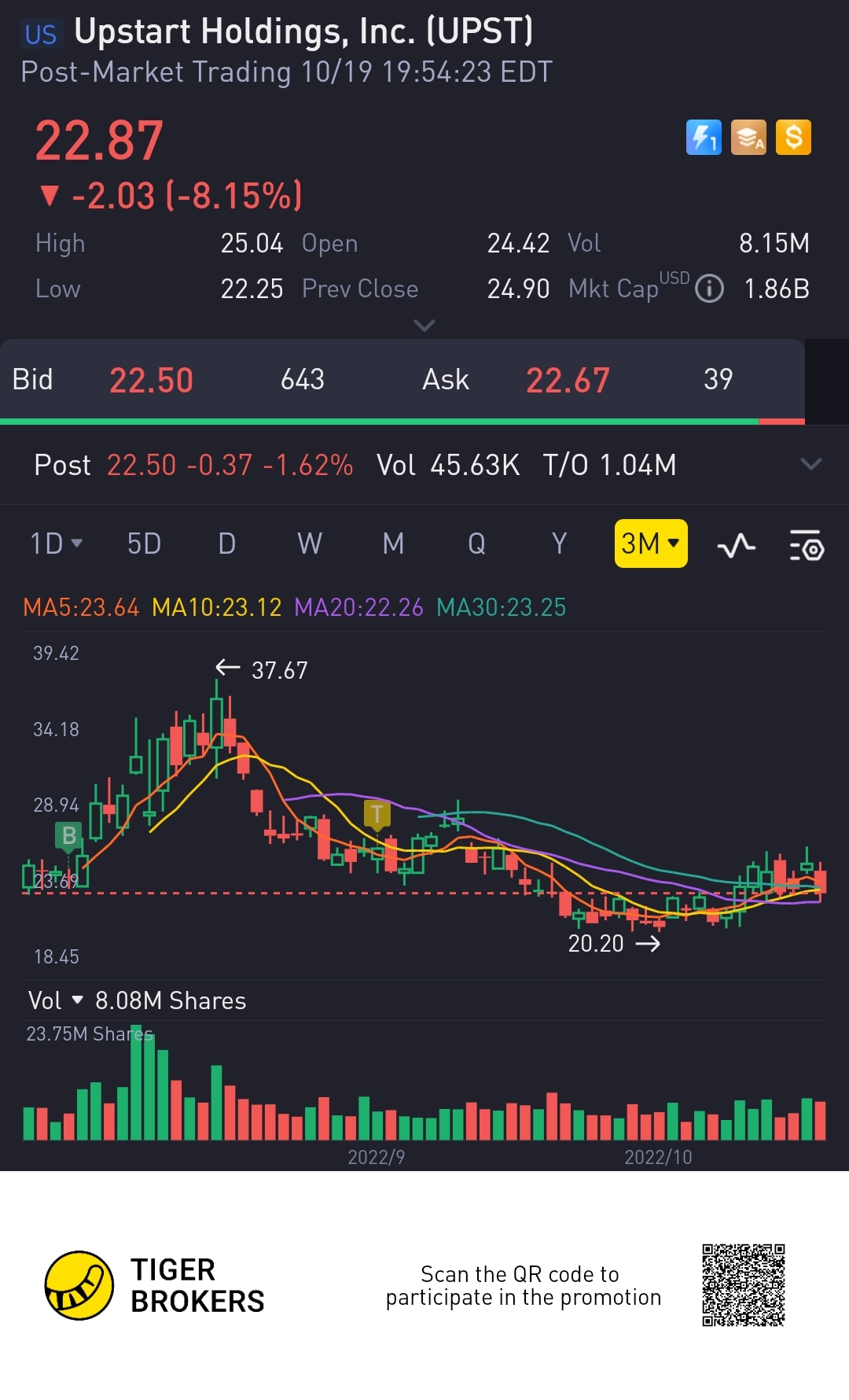Tap the bid size 643

tap(303, 380)
